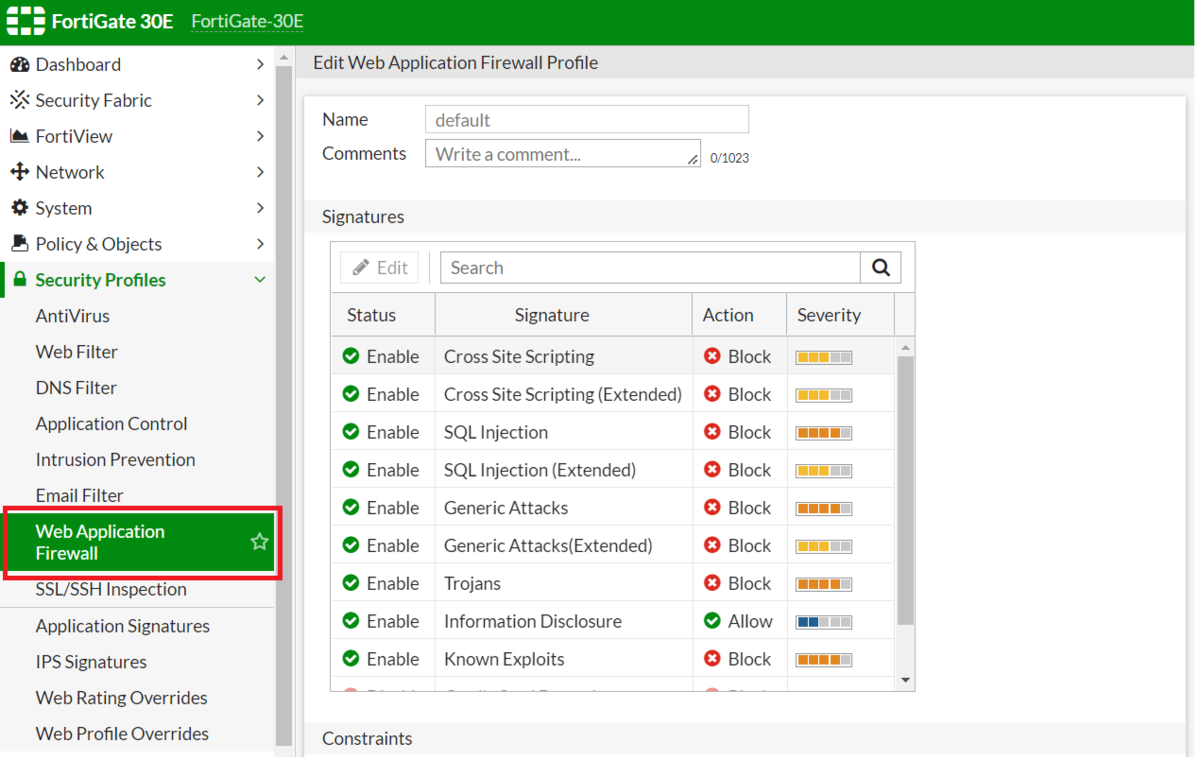
Task: Click the Security Profiles lock icon
Action: (19, 280)
